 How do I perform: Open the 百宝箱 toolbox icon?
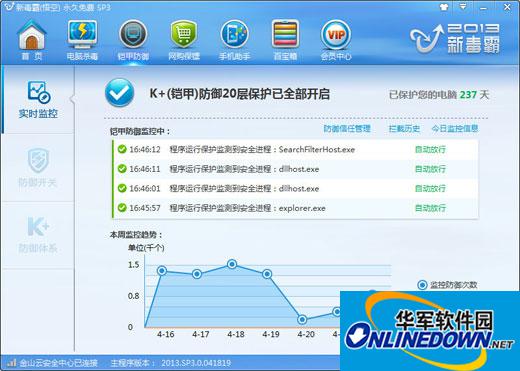point(285,39)
